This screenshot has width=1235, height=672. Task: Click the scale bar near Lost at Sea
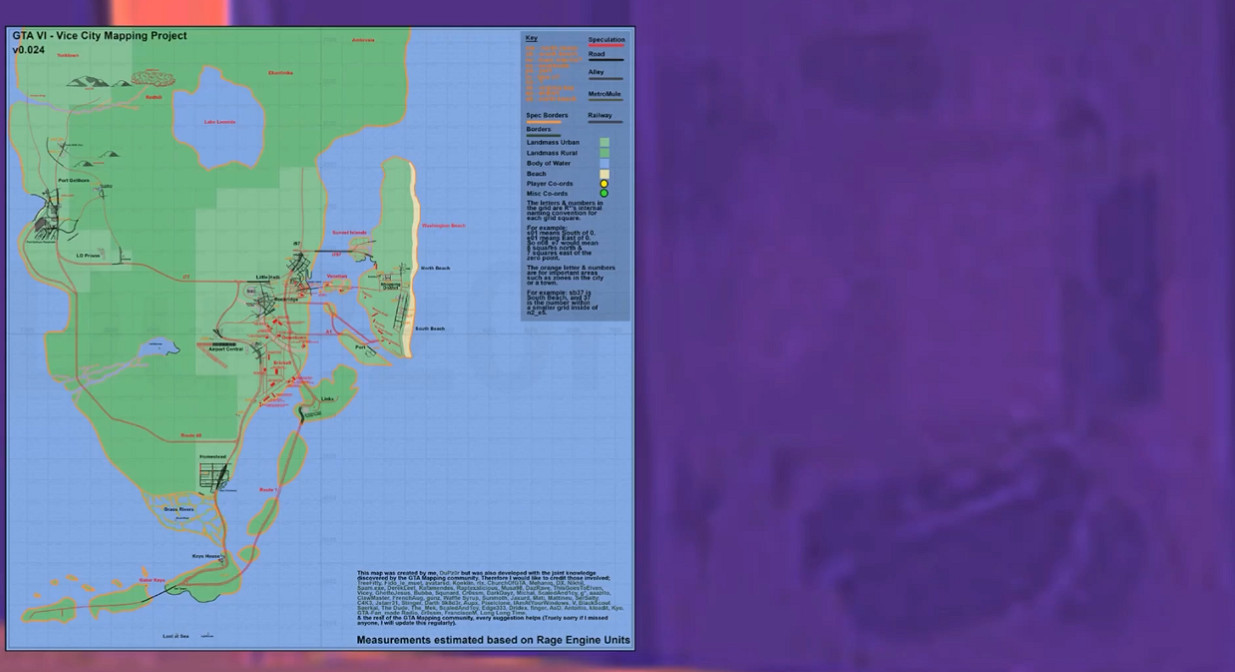207,633
